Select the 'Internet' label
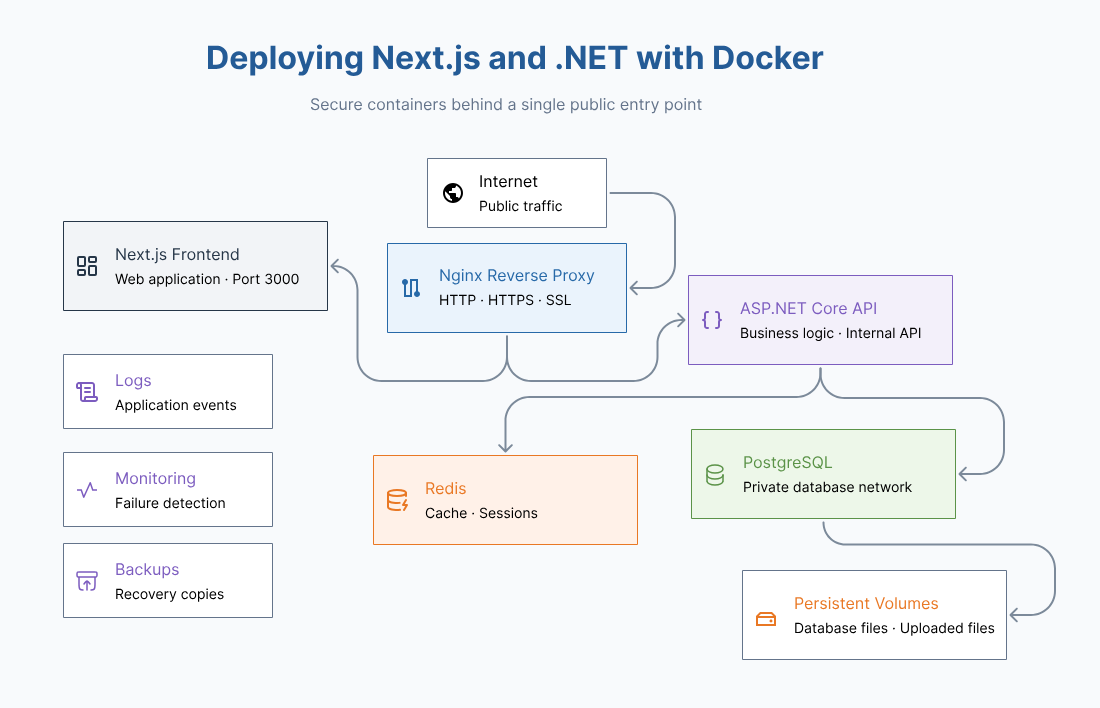This screenshot has height=708, width=1100. click(x=508, y=181)
